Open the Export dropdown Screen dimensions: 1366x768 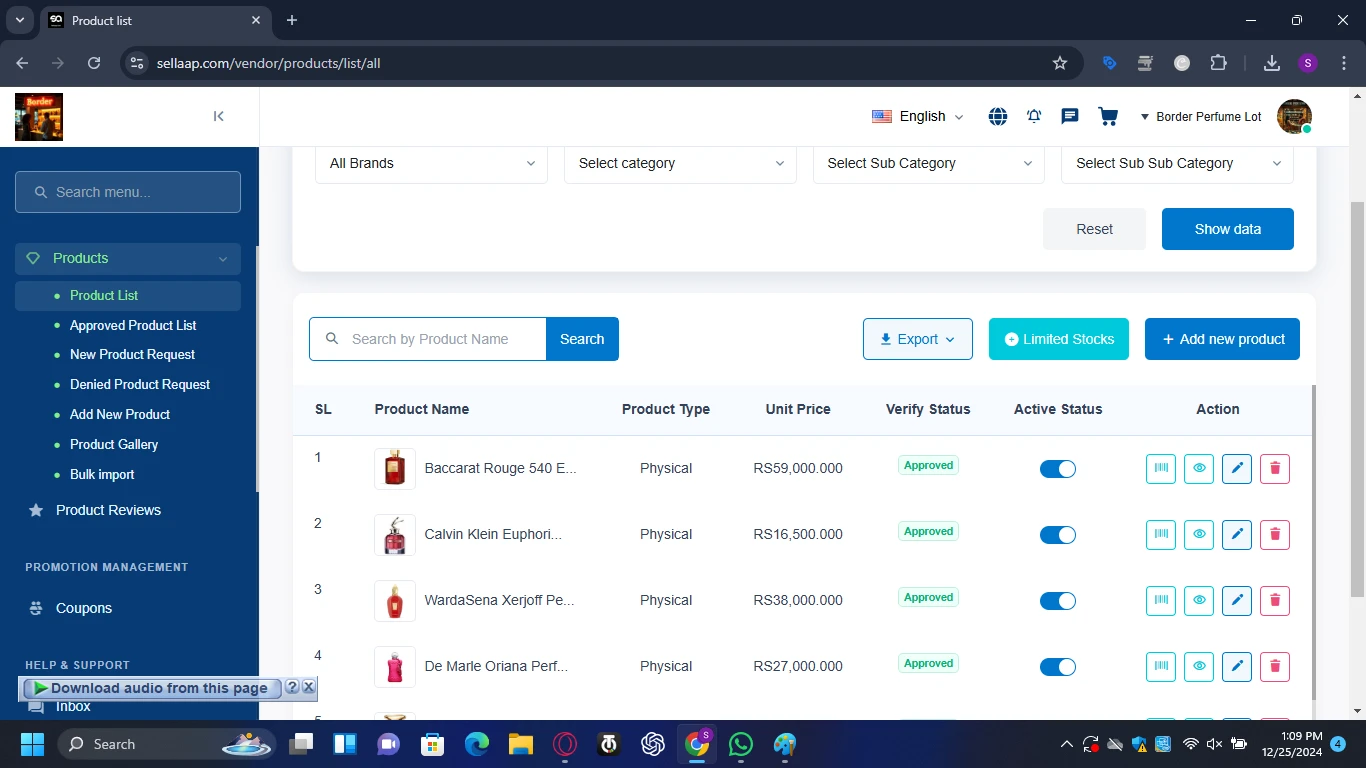(x=918, y=339)
